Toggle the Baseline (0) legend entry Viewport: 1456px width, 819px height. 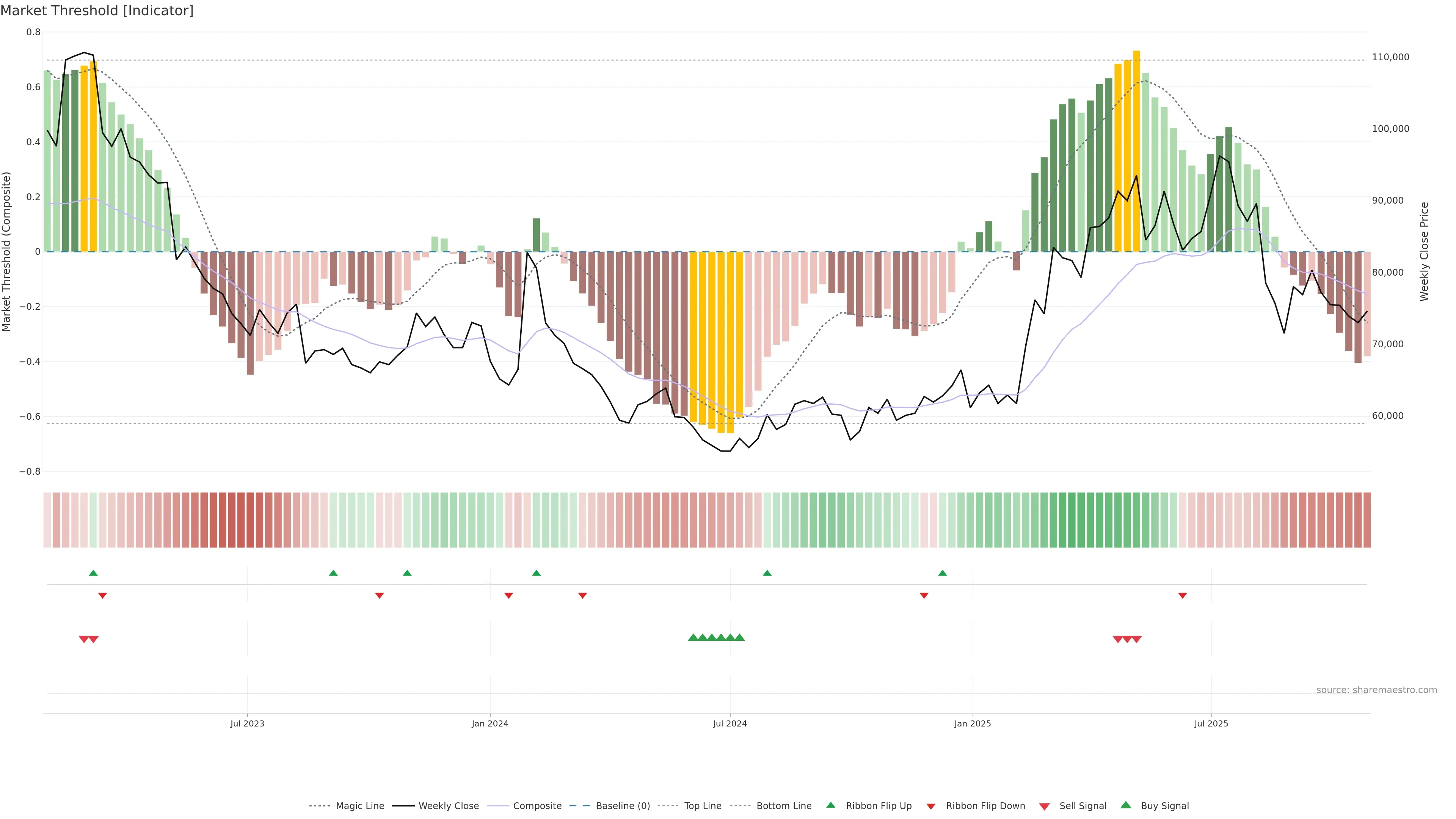coord(622,805)
